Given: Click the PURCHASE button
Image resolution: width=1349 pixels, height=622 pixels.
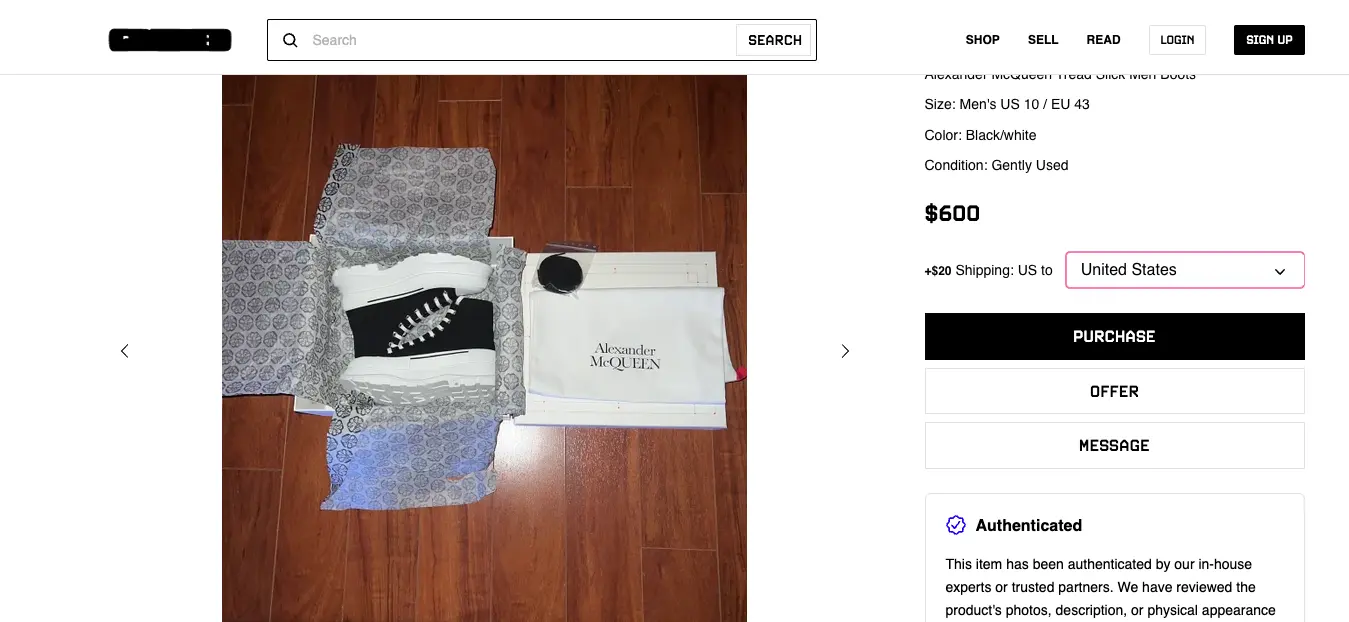Looking at the screenshot, I should point(1114,336).
